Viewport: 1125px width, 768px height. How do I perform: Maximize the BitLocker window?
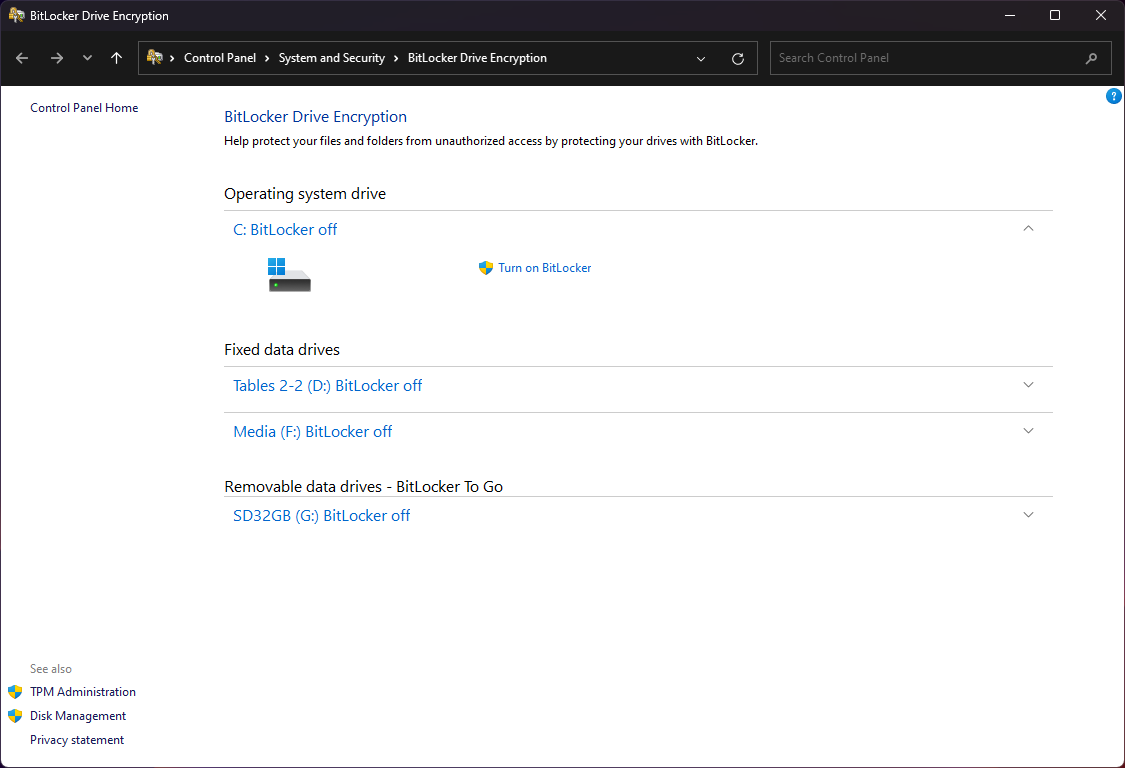pyautogui.click(x=1055, y=15)
